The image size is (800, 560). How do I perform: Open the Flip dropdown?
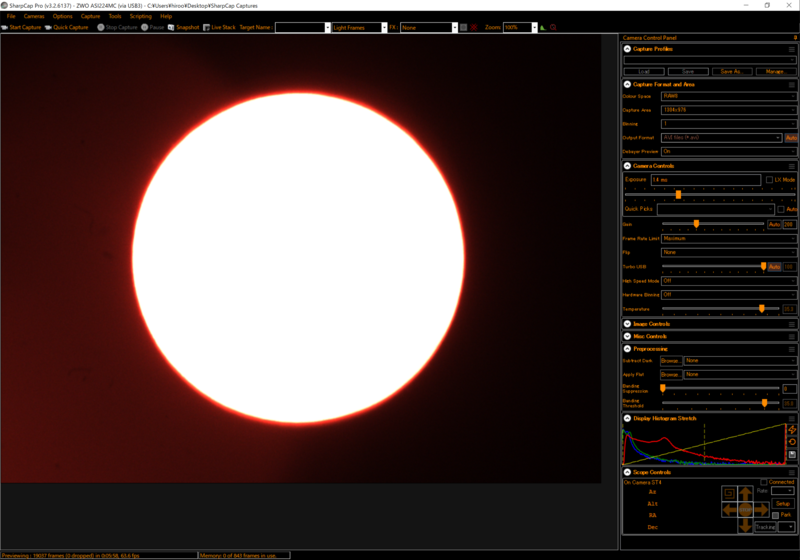click(x=729, y=252)
